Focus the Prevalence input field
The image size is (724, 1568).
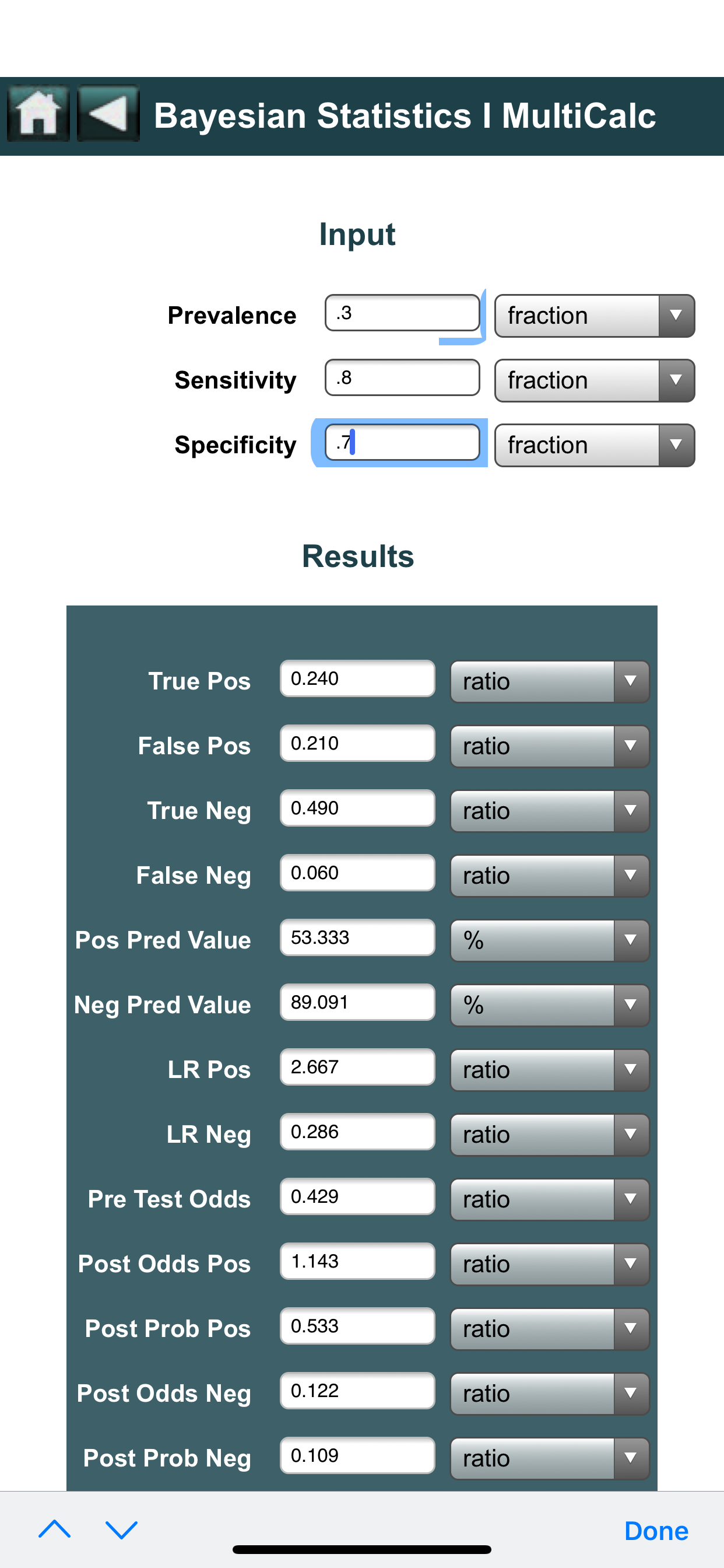(x=402, y=313)
